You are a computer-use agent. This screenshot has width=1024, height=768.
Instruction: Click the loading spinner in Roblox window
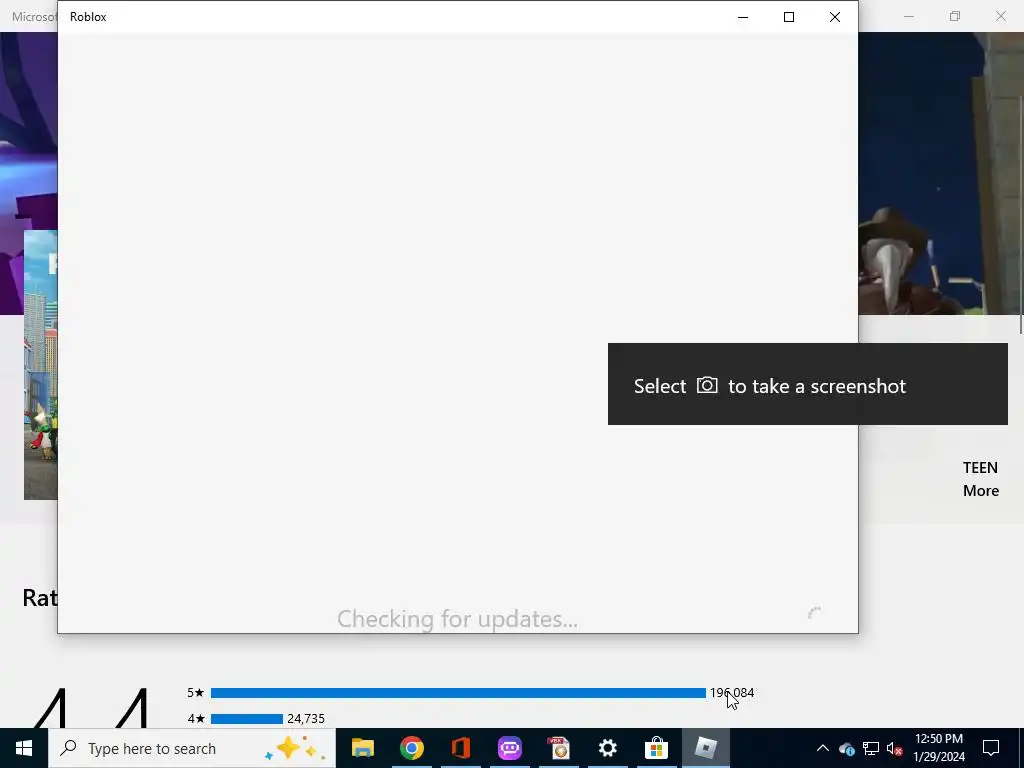[814, 613]
